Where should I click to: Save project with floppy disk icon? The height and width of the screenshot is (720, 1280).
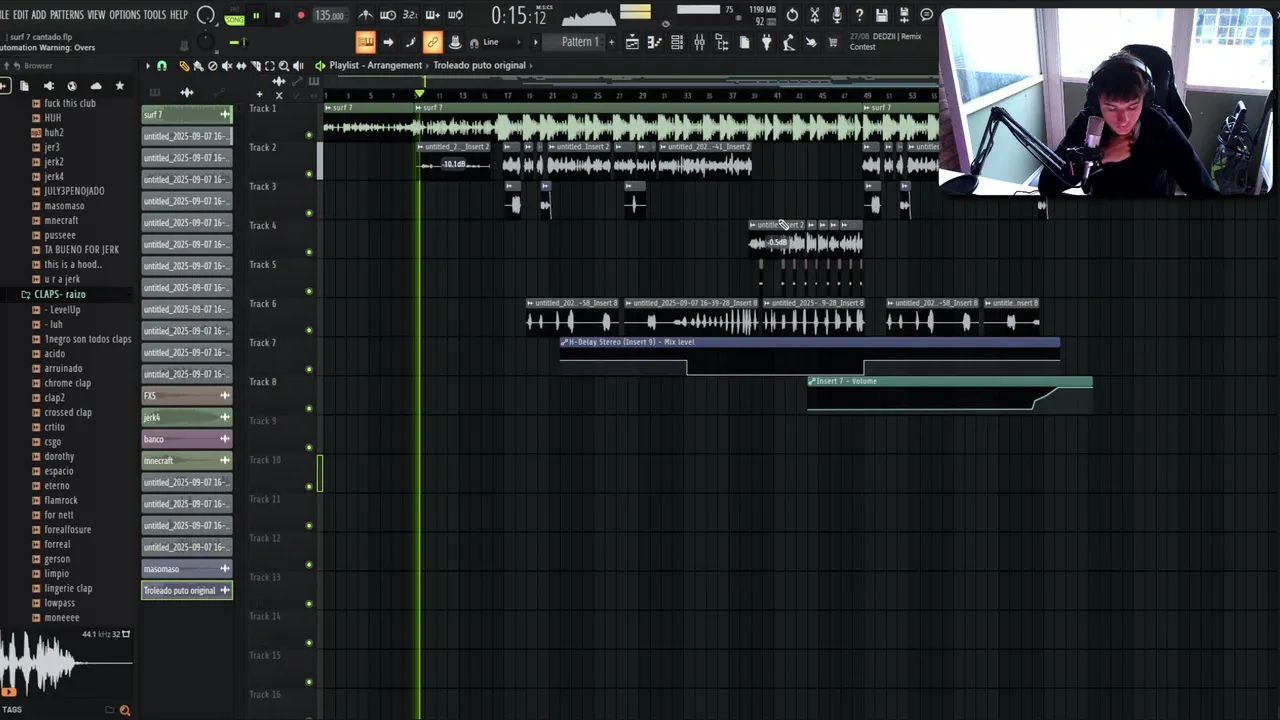coord(881,15)
